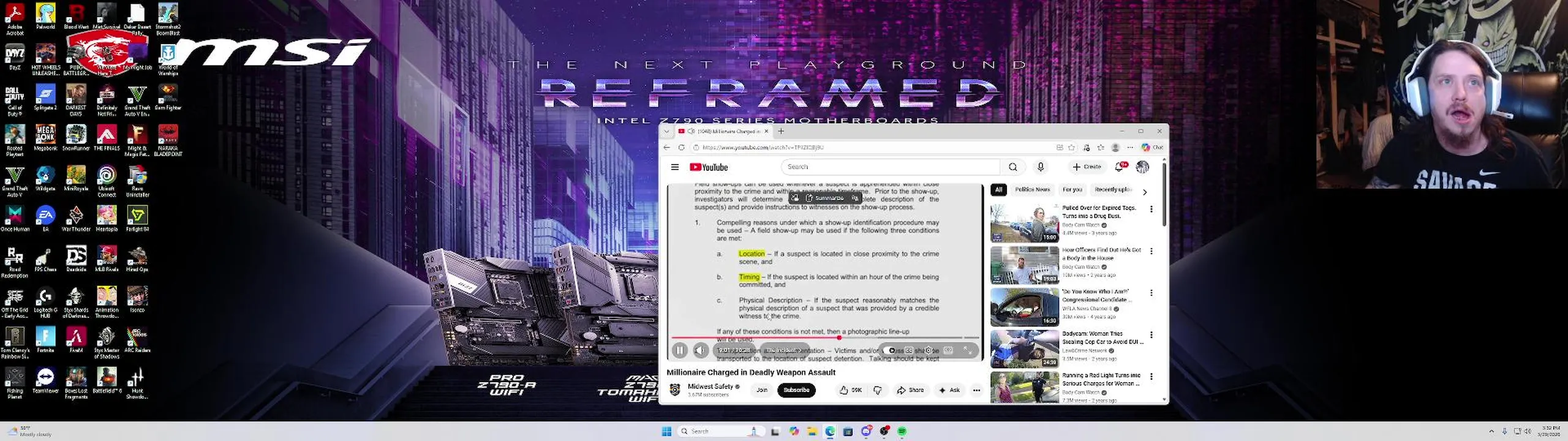Open options for Running a Red Light video
The image size is (1568, 441).
[1151, 377]
